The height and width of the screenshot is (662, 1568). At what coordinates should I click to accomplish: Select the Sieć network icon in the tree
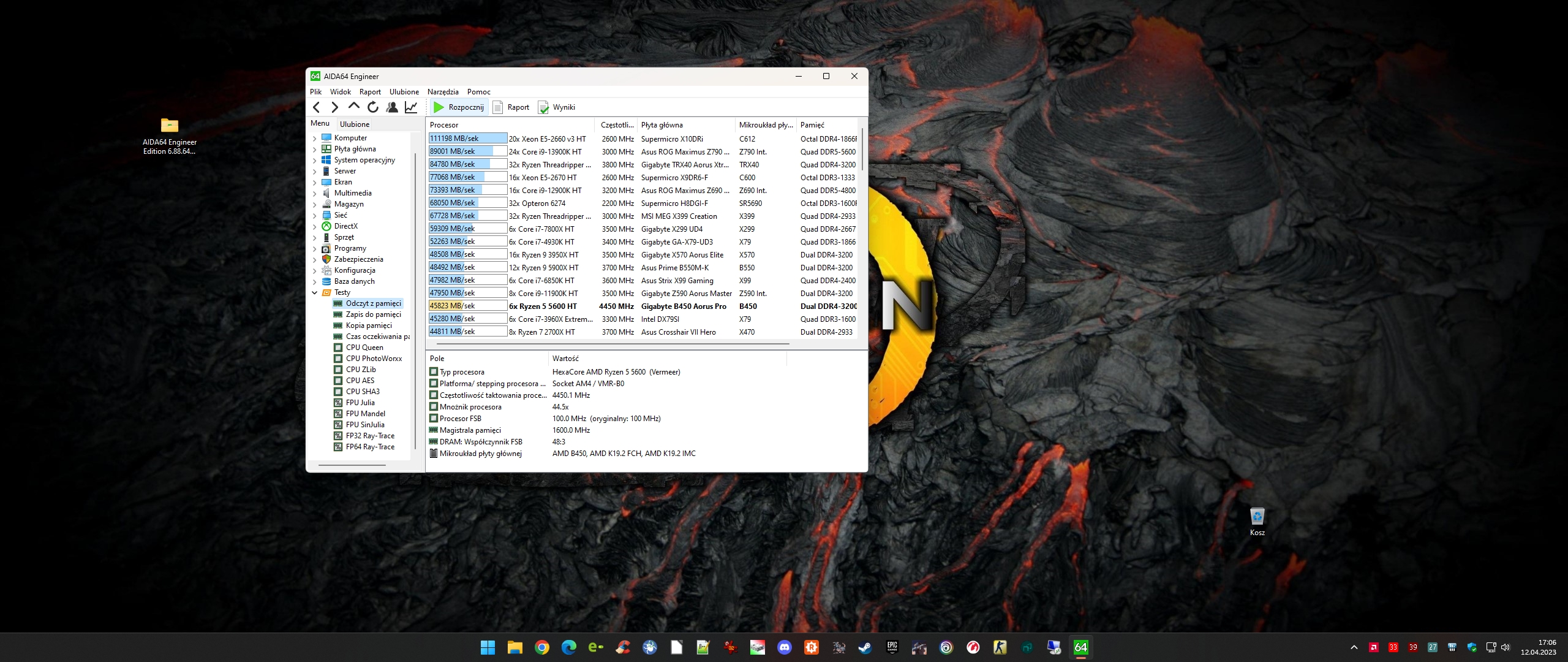click(326, 215)
